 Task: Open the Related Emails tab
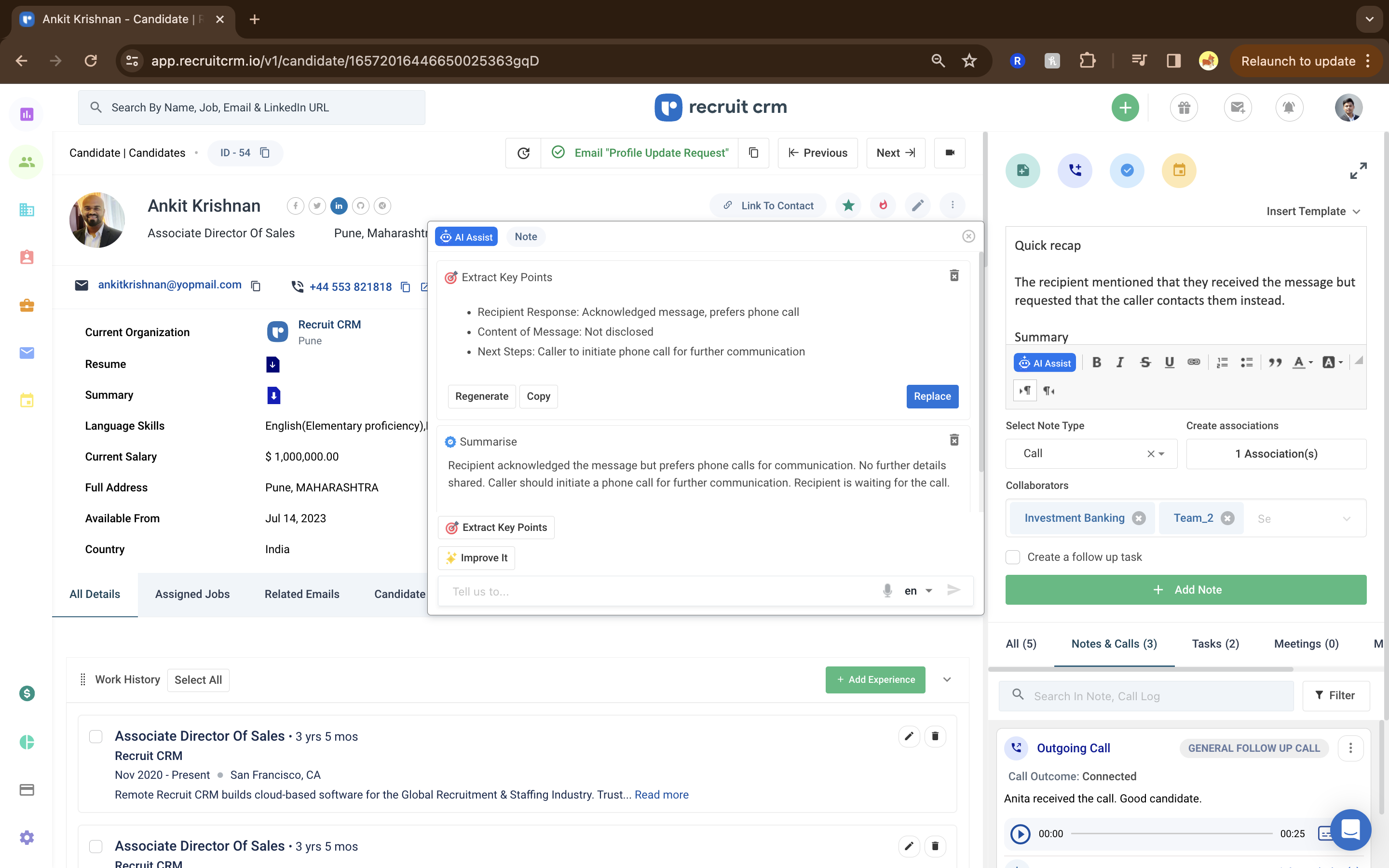[302, 594]
